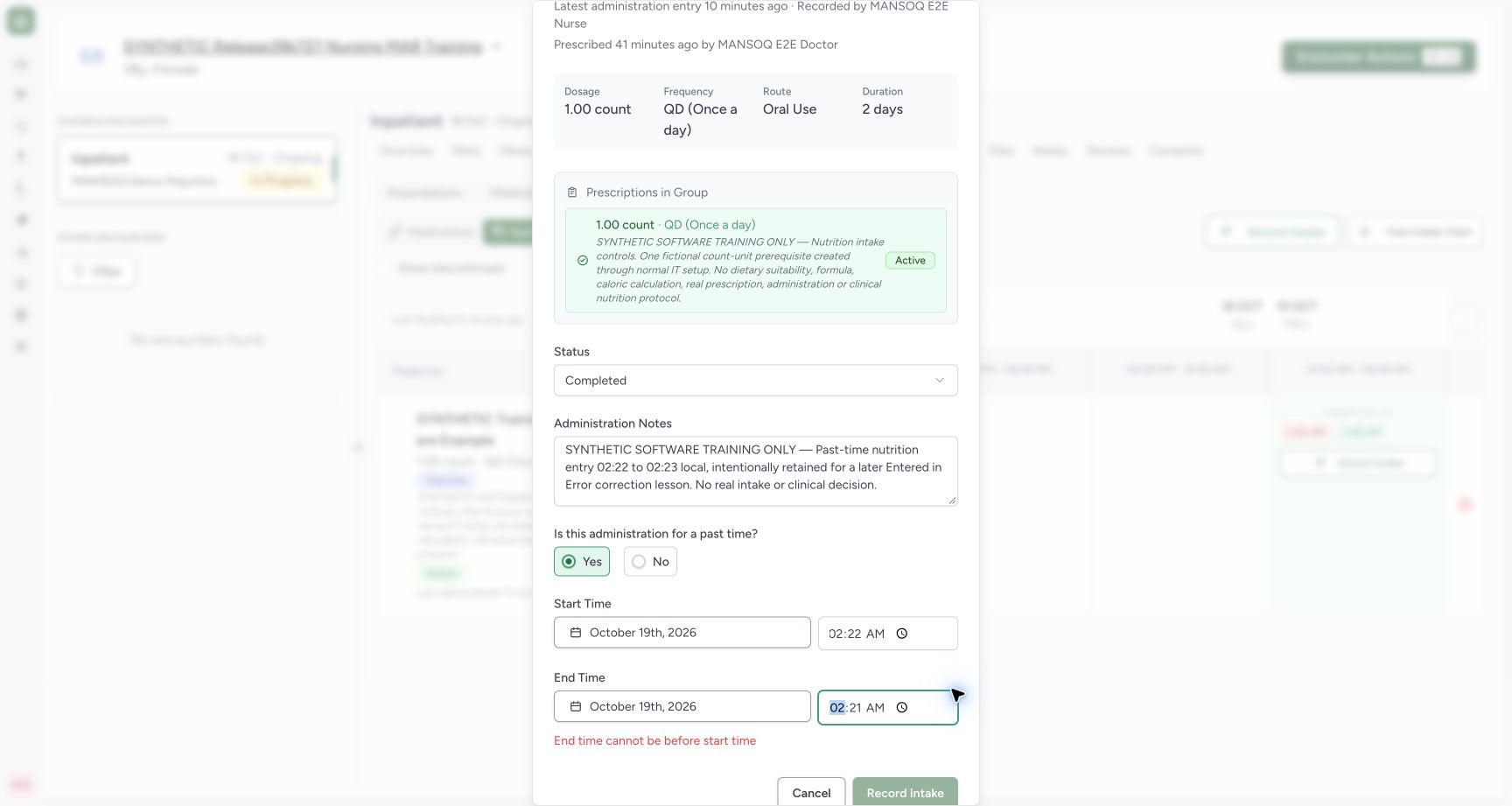Focus the End Time 02:21 AM time field
Image resolution: width=1512 pixels, height=806 pixels.
coord(888,707)
